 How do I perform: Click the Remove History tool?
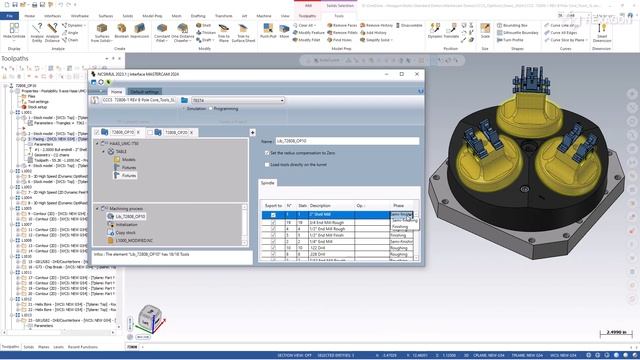point(376,25)
